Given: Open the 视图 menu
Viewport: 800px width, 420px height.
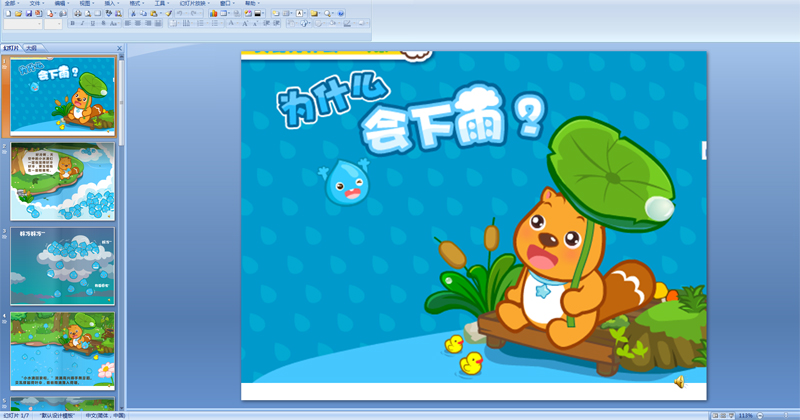Looking at the screenshot, I should [x=86, y=4].
